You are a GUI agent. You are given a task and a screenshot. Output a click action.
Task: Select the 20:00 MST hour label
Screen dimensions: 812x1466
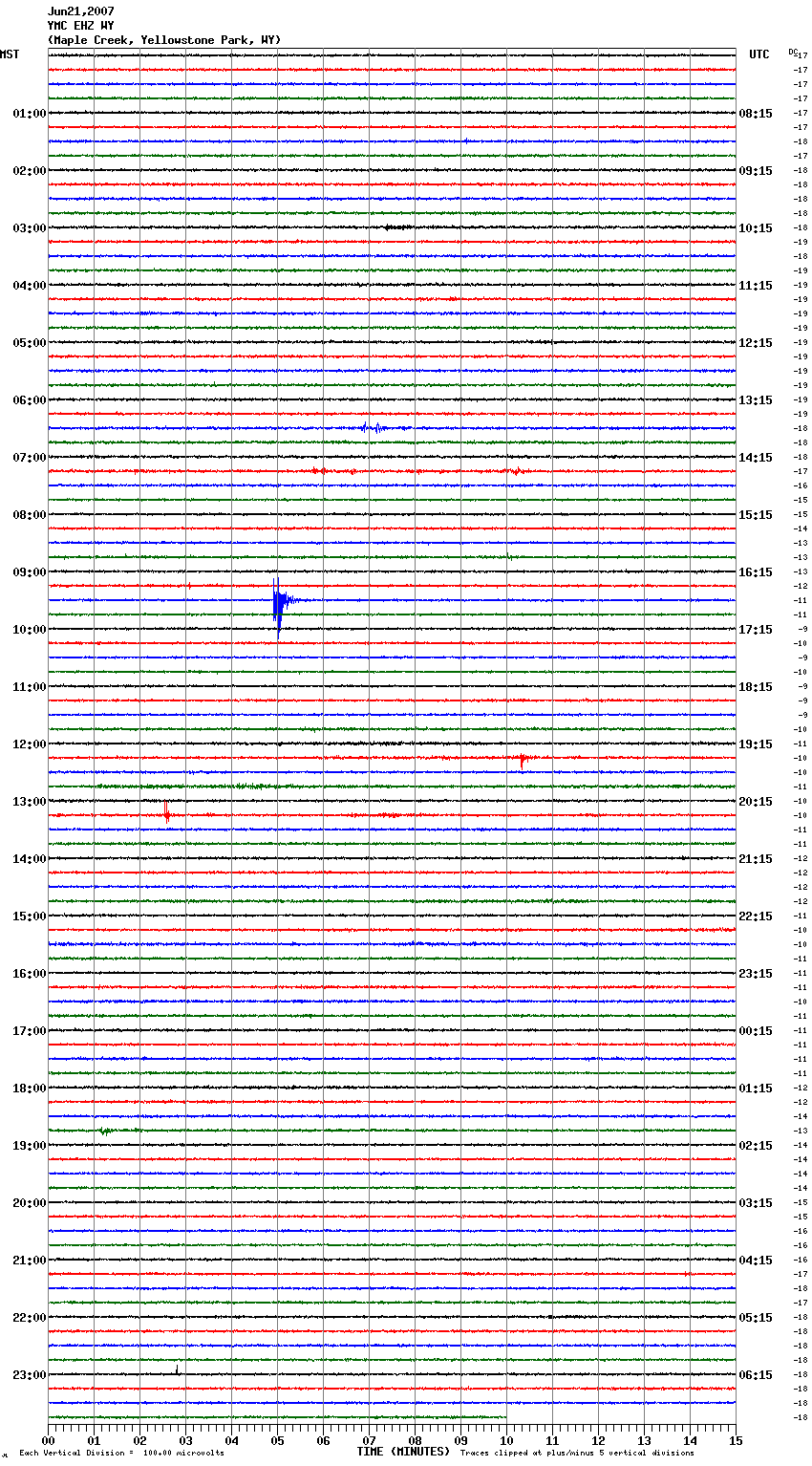pos(30,1203)
